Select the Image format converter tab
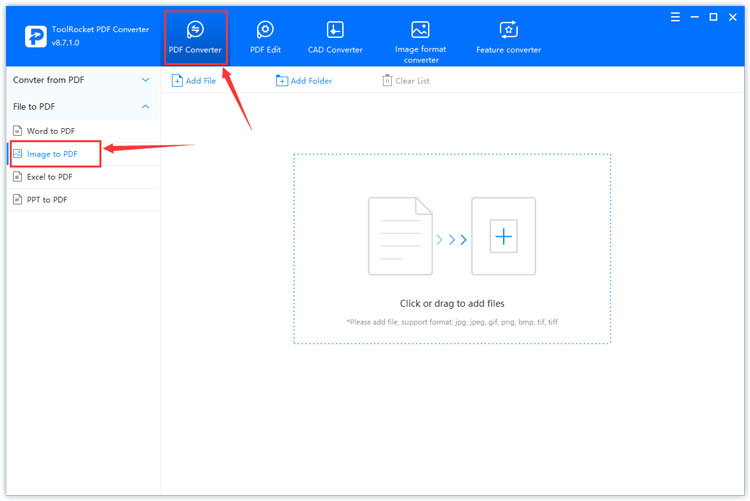 tap(420, 42)
